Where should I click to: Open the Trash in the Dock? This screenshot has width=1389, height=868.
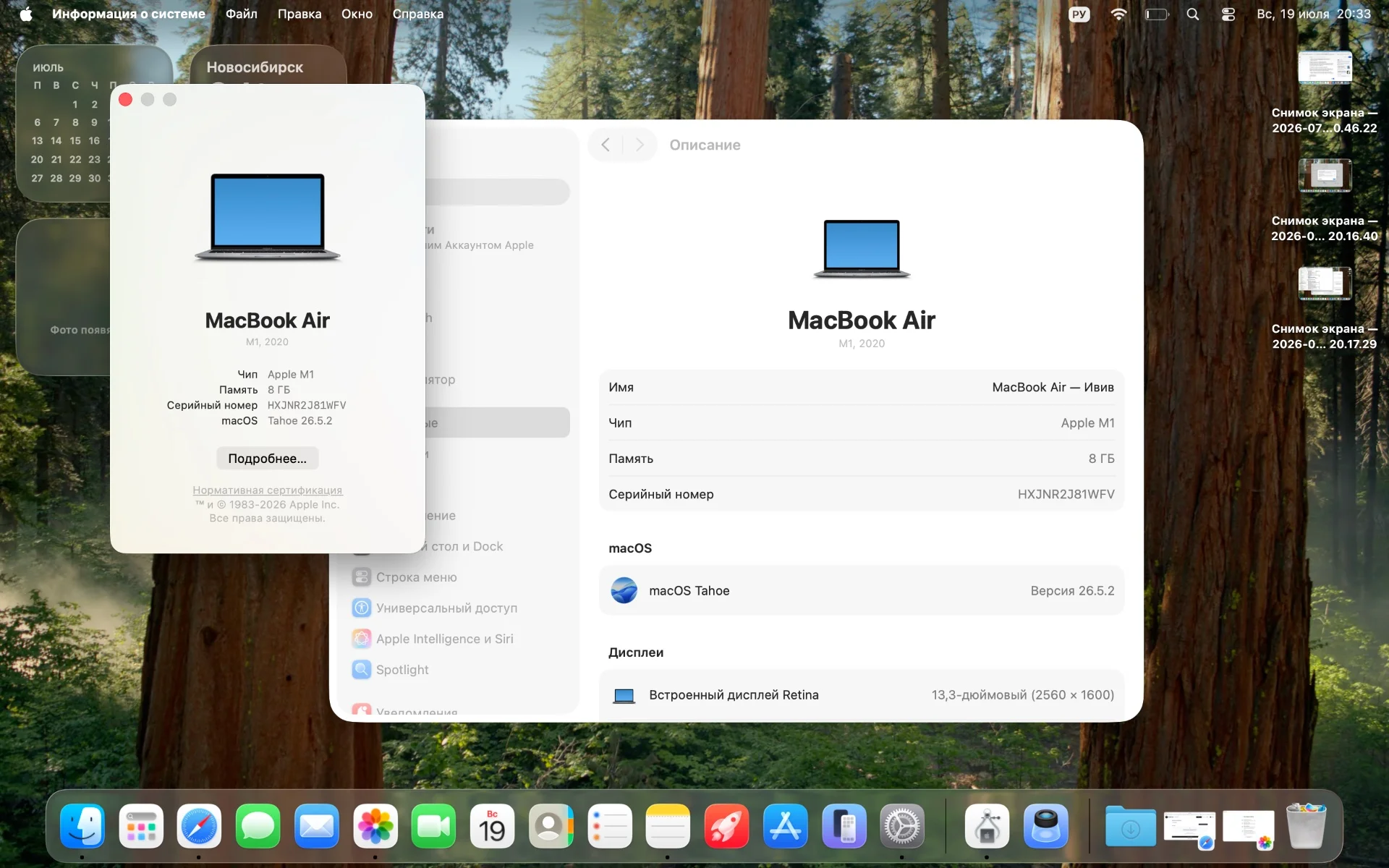pos(1307,825)
